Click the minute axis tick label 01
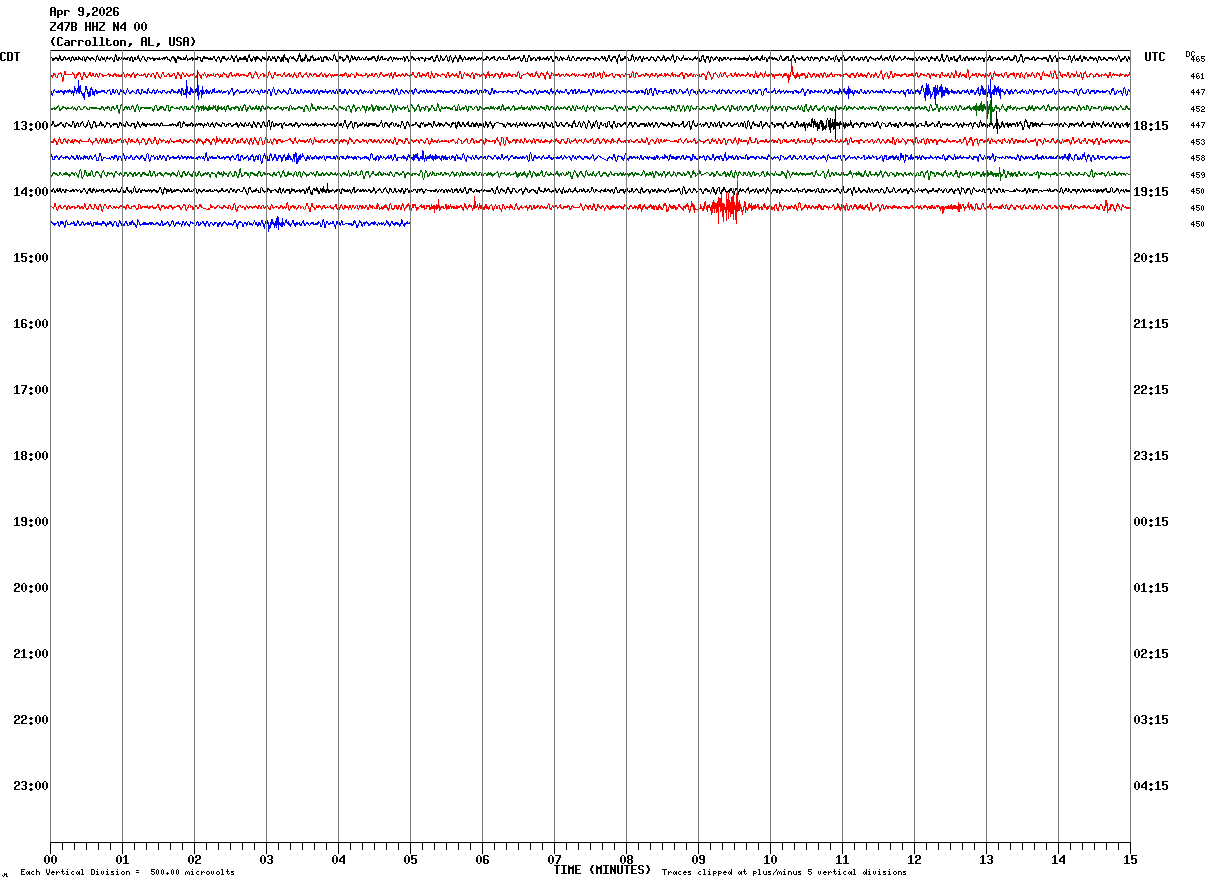Image resolution: width=1210 pixels, height=886 pixels. [x=122, y=859]
